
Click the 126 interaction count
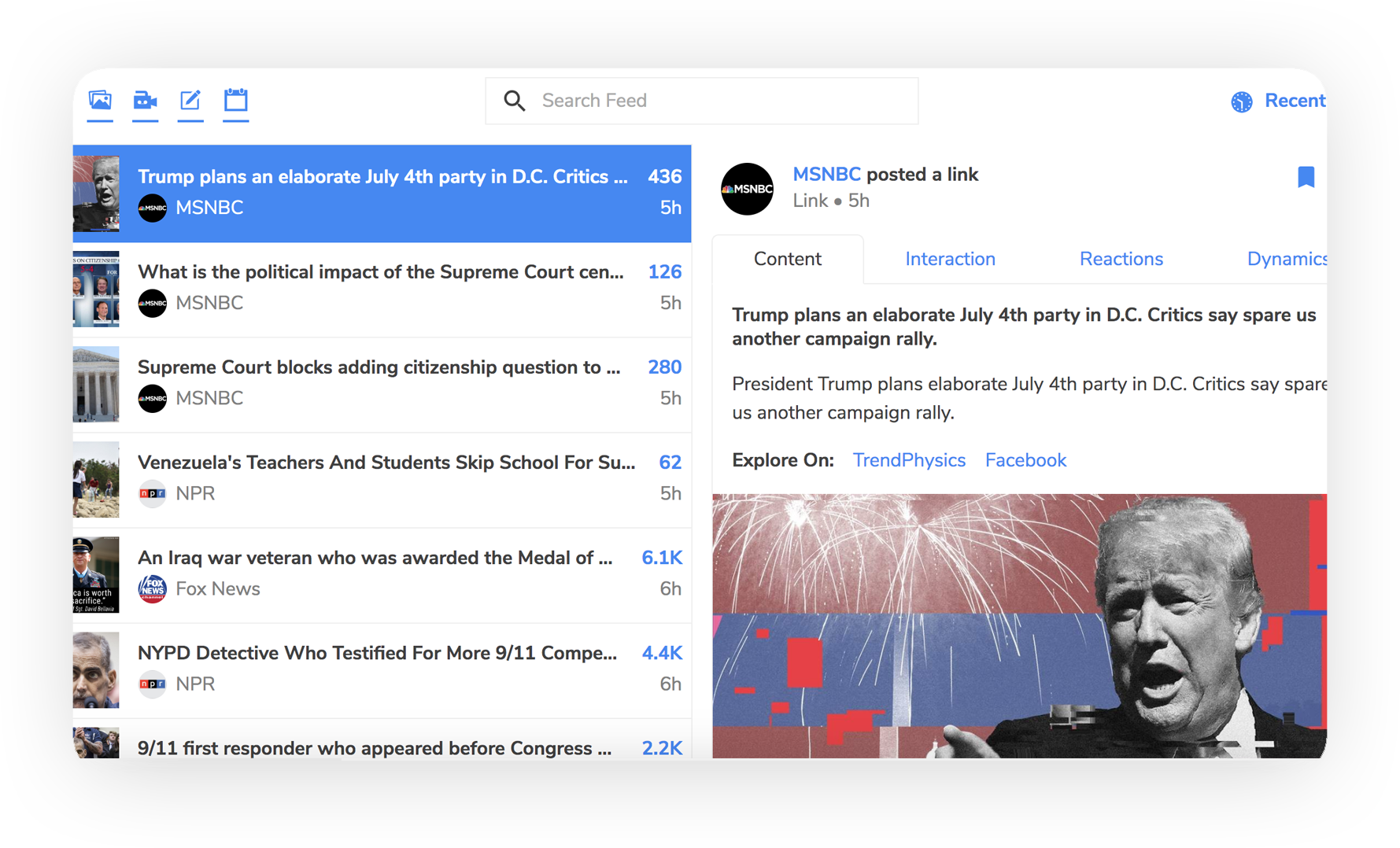[x=664, y=272]
